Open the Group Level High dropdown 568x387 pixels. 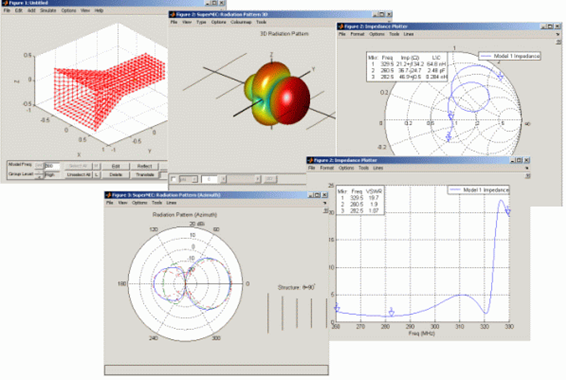(x=52, y=175)
